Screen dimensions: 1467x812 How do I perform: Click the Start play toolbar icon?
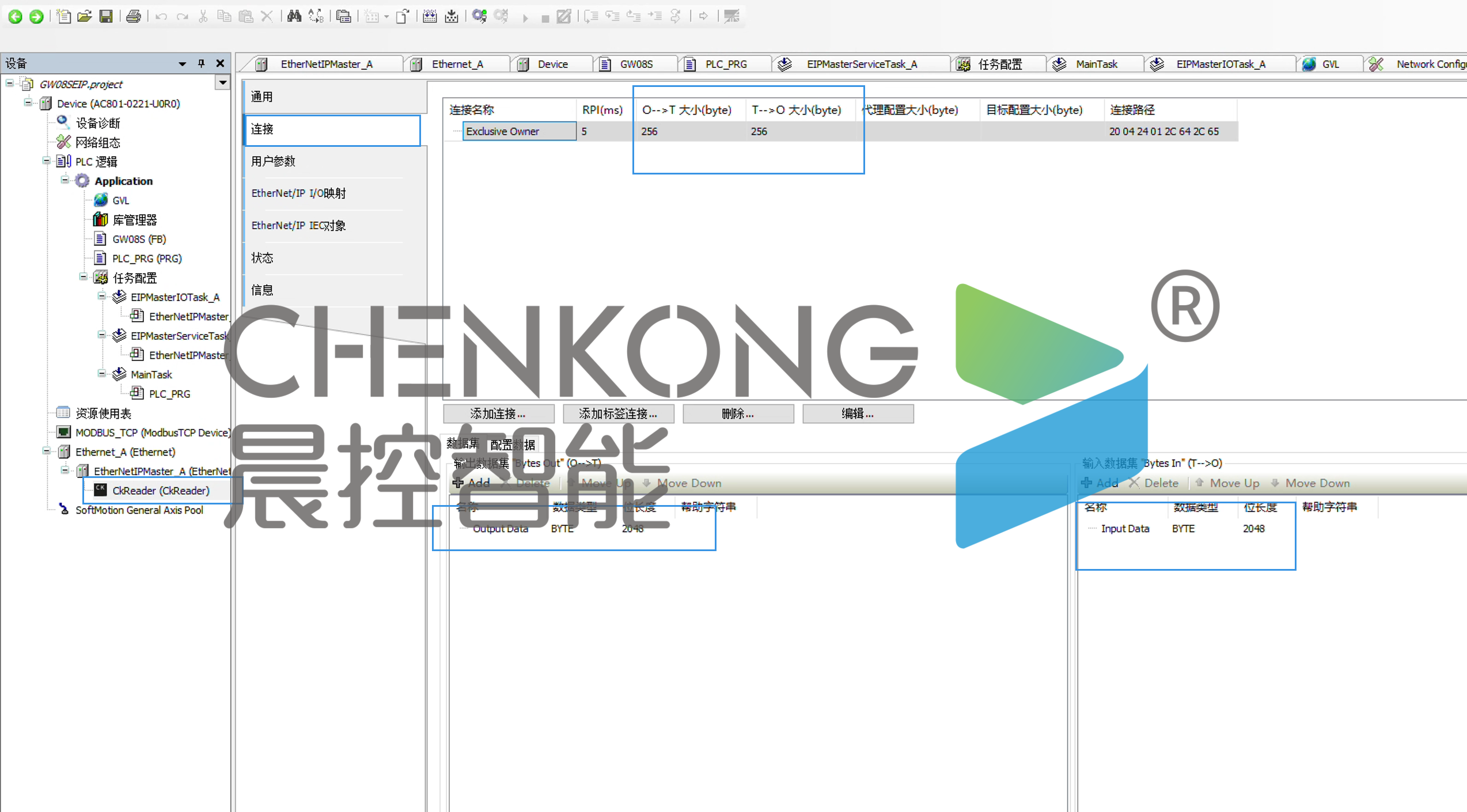pyautogui.click(x=525, y=17)
